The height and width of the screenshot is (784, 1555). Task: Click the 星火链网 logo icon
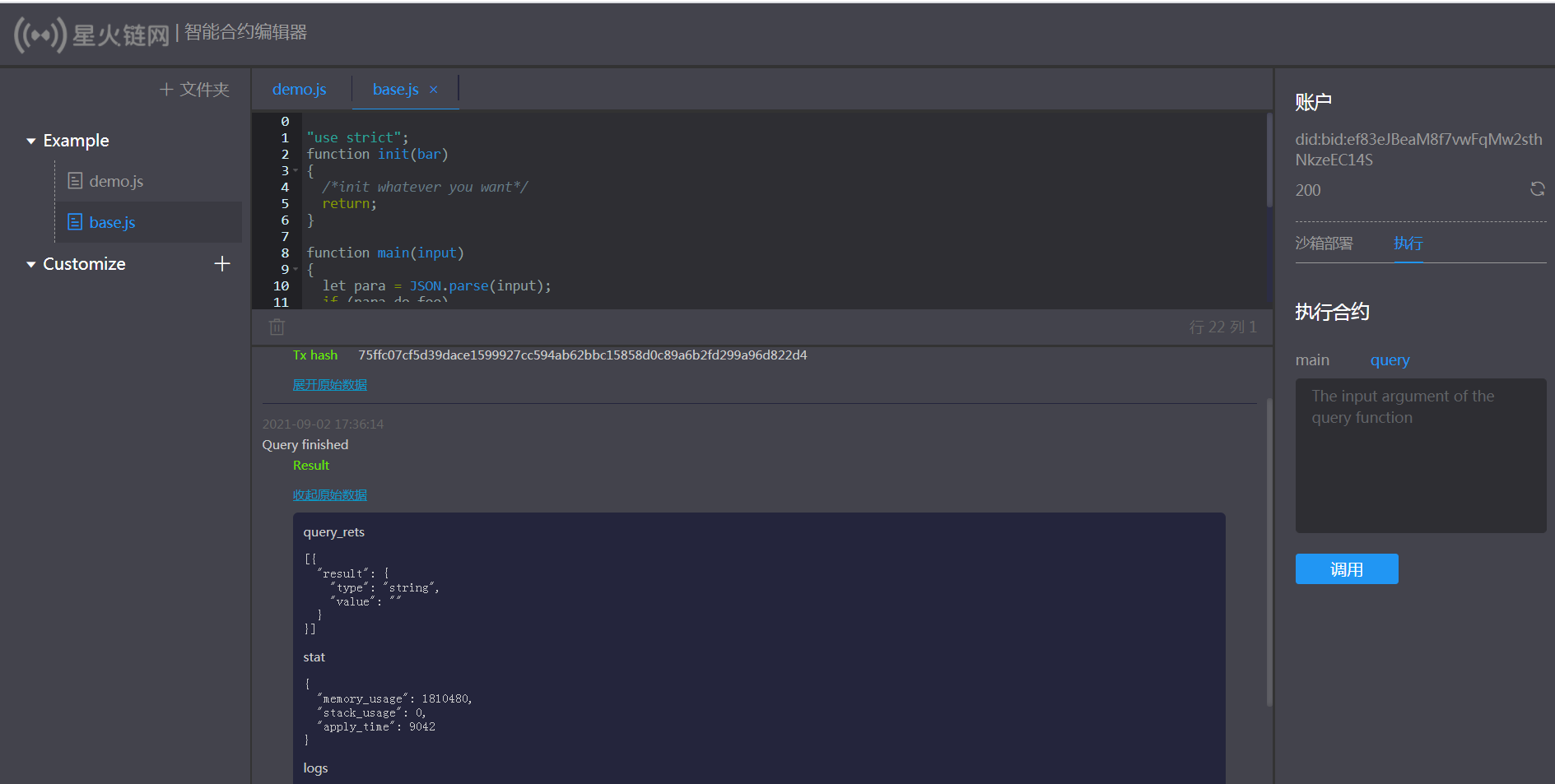point(40,35)
